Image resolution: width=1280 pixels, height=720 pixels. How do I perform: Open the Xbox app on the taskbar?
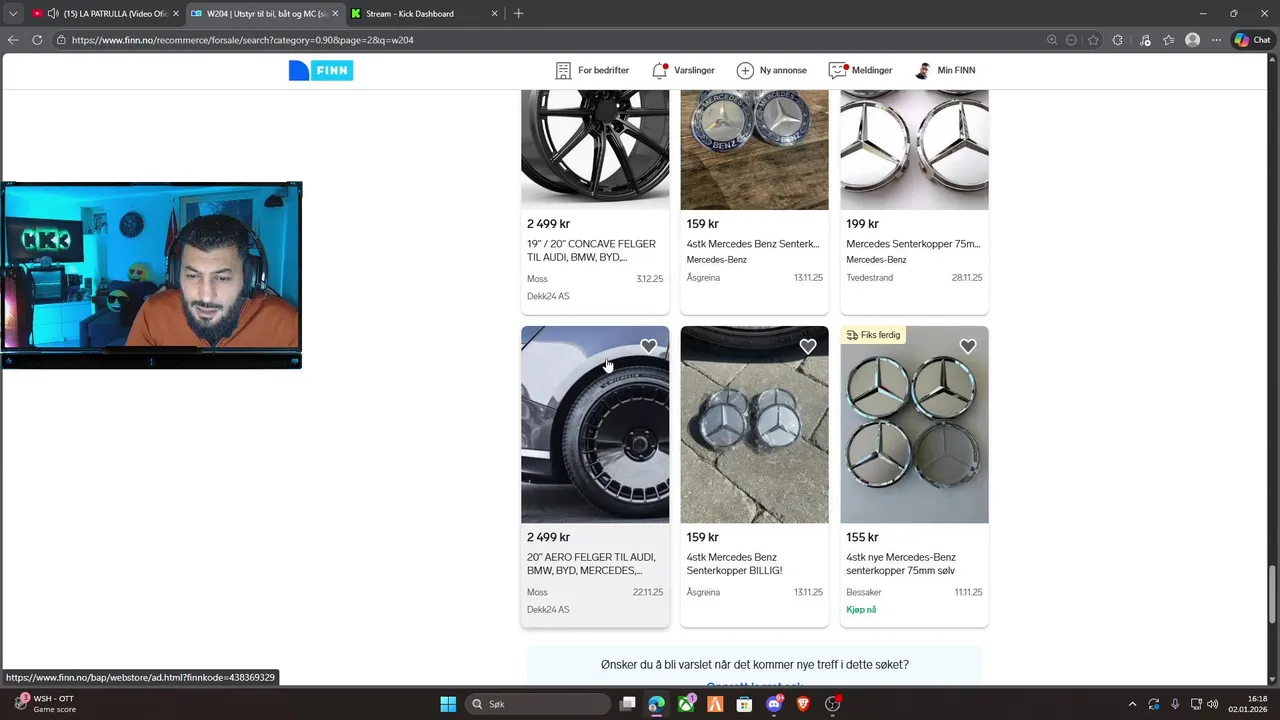click(686, 704)
